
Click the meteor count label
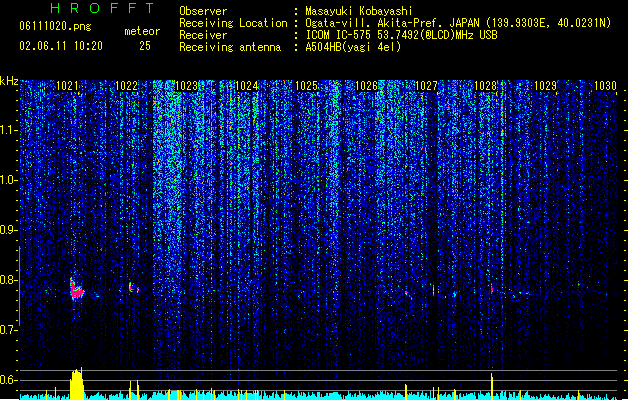point(142,31)
